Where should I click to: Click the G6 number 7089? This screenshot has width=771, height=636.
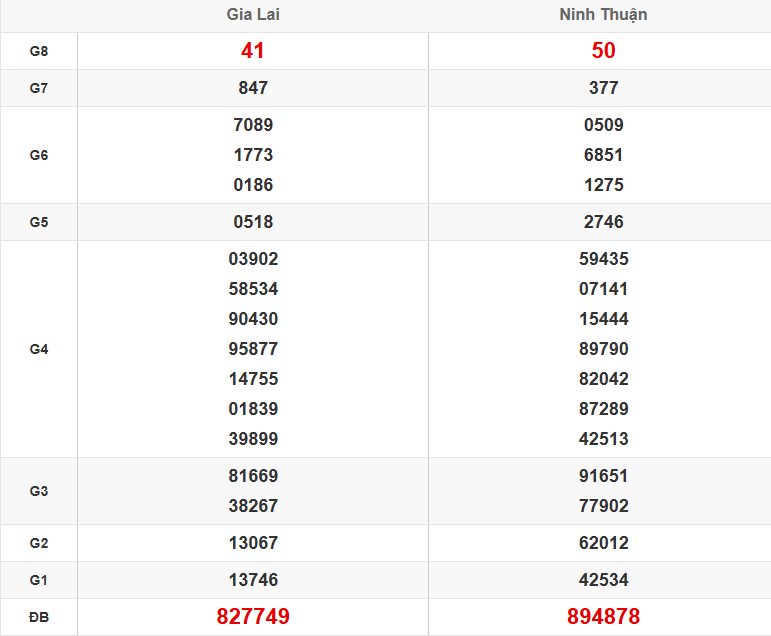pyautogui.click(x=253, y=125)
